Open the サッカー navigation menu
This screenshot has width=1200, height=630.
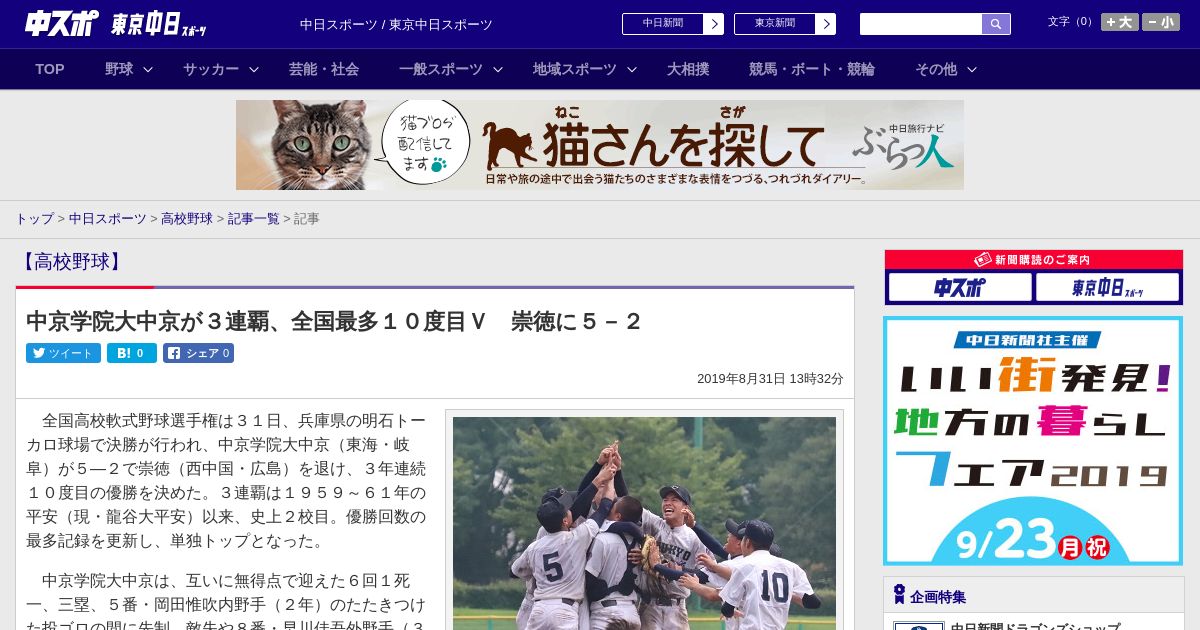coord(211,69)
